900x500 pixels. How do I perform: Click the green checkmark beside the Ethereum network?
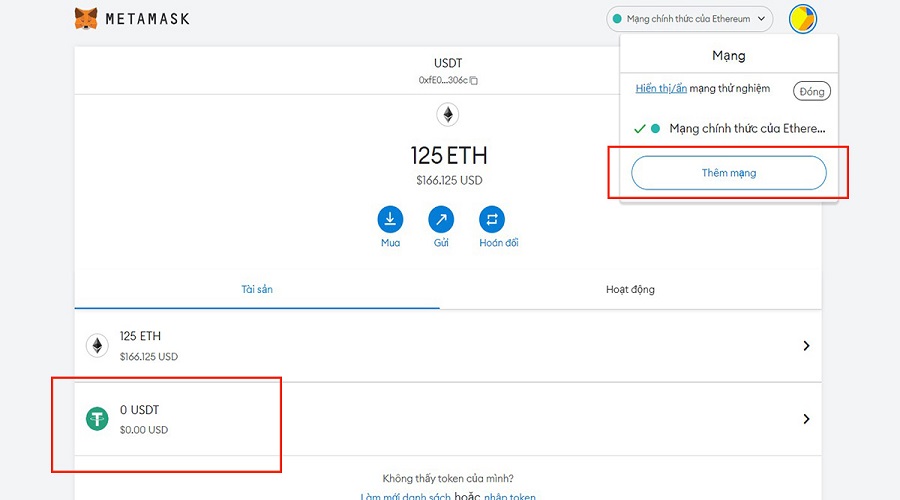pyautogui.click(x=639, y=129)
